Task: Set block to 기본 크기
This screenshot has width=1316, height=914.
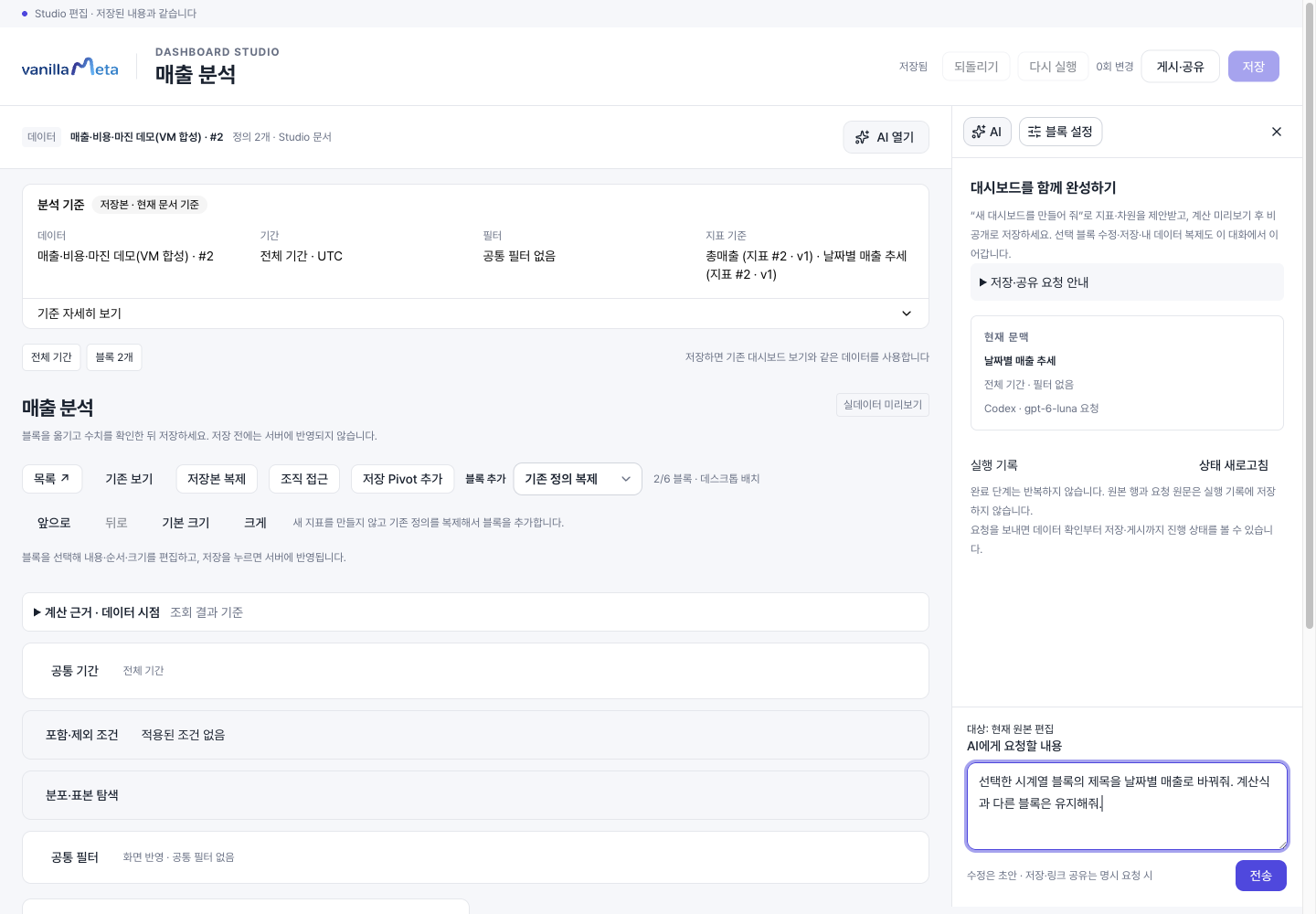Action: pyautogui.click(x=186, y=523)
